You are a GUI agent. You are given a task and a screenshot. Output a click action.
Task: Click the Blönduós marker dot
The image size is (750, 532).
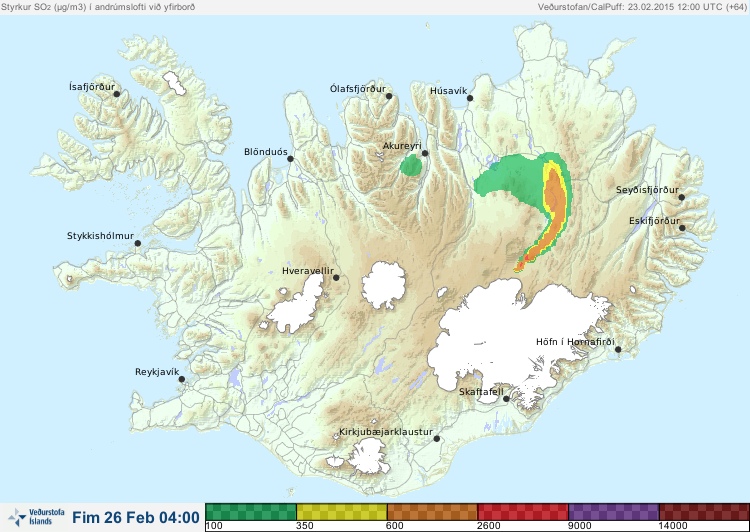coord(290,159)
